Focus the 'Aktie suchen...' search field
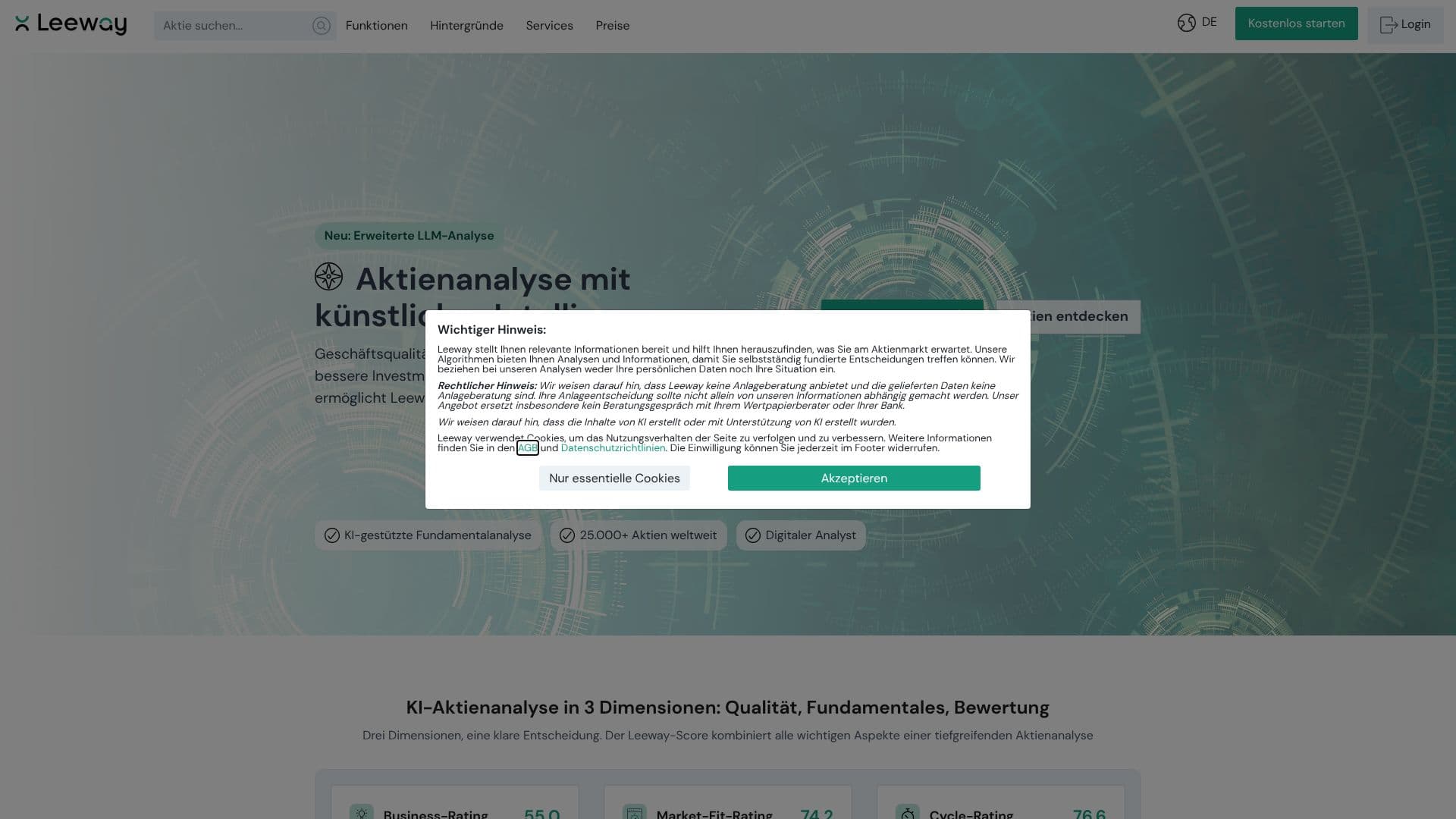 point(245,26)
